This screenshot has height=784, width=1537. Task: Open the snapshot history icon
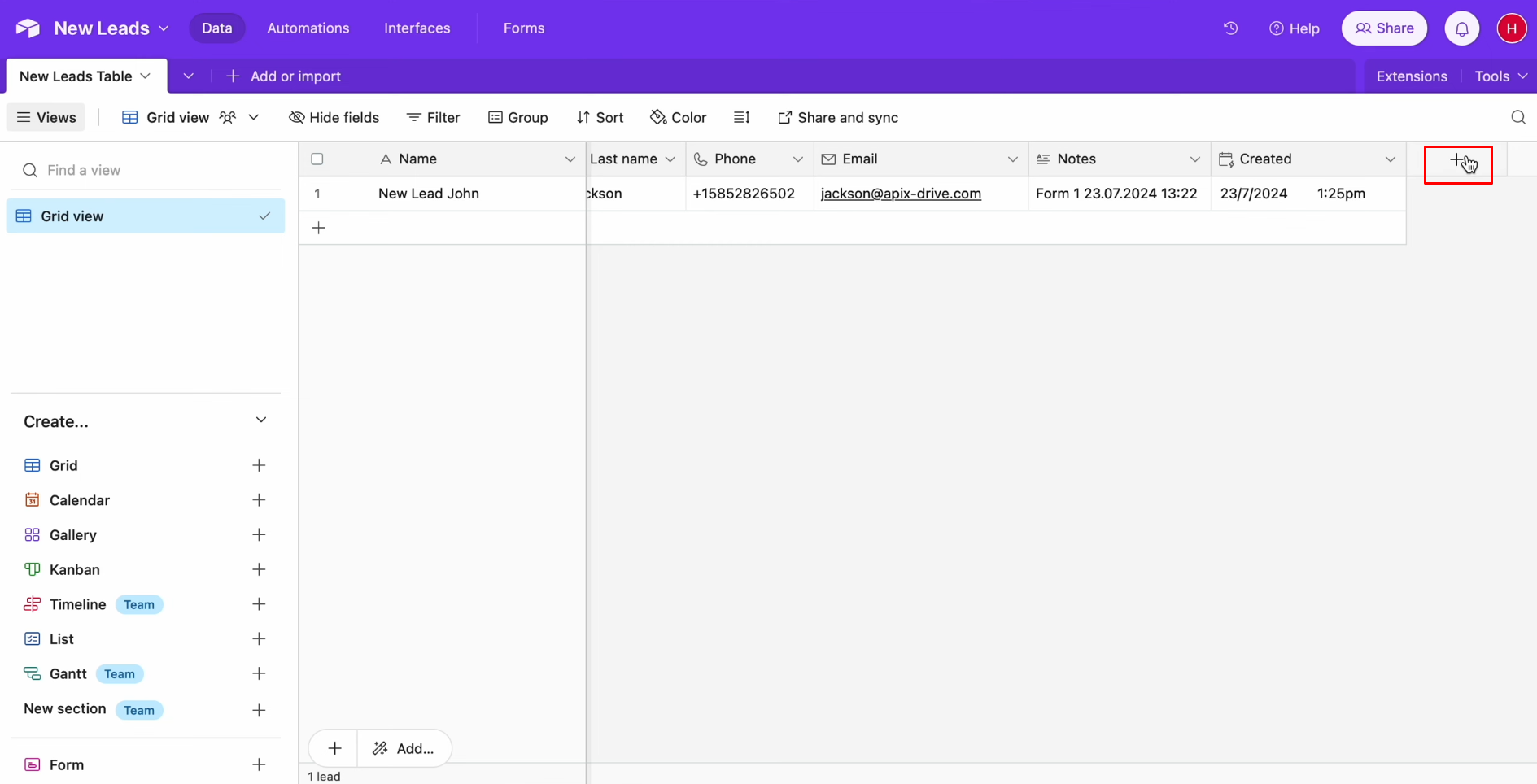click(1229, 28)
